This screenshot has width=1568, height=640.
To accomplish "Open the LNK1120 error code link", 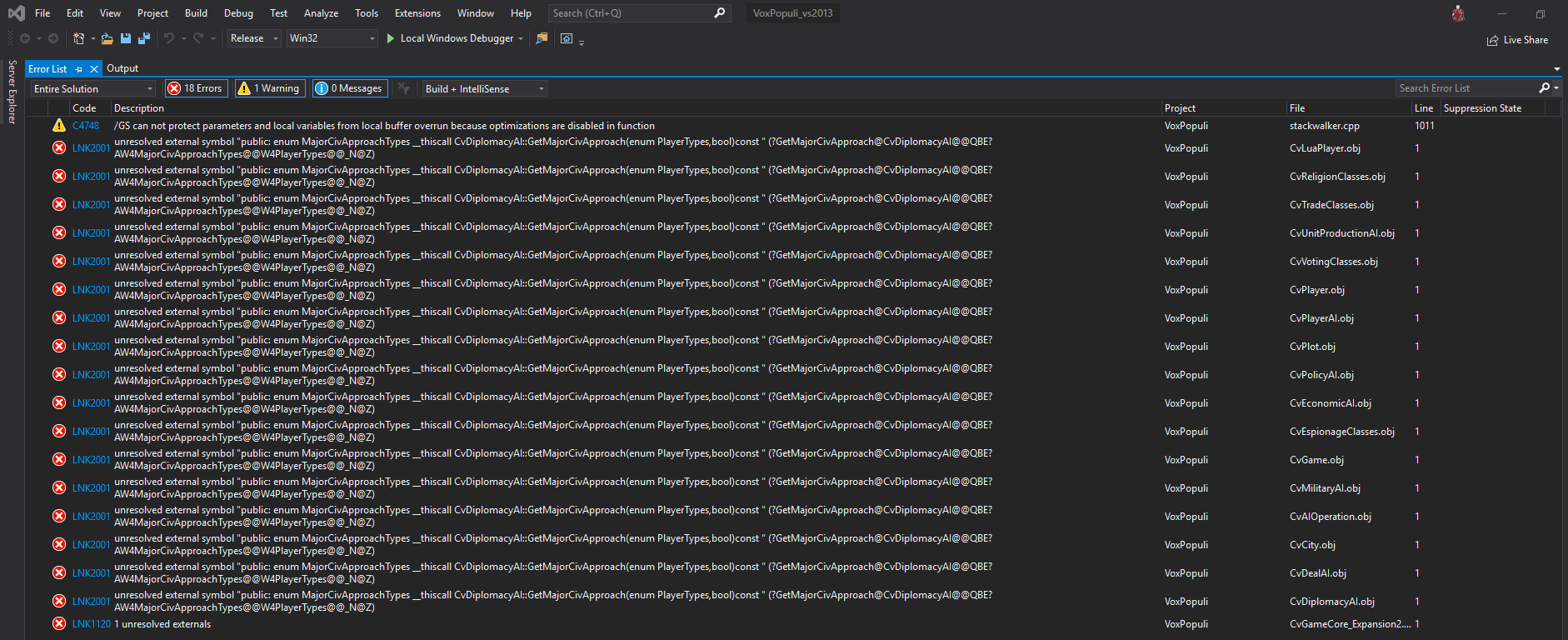I will tap(92, 623).
